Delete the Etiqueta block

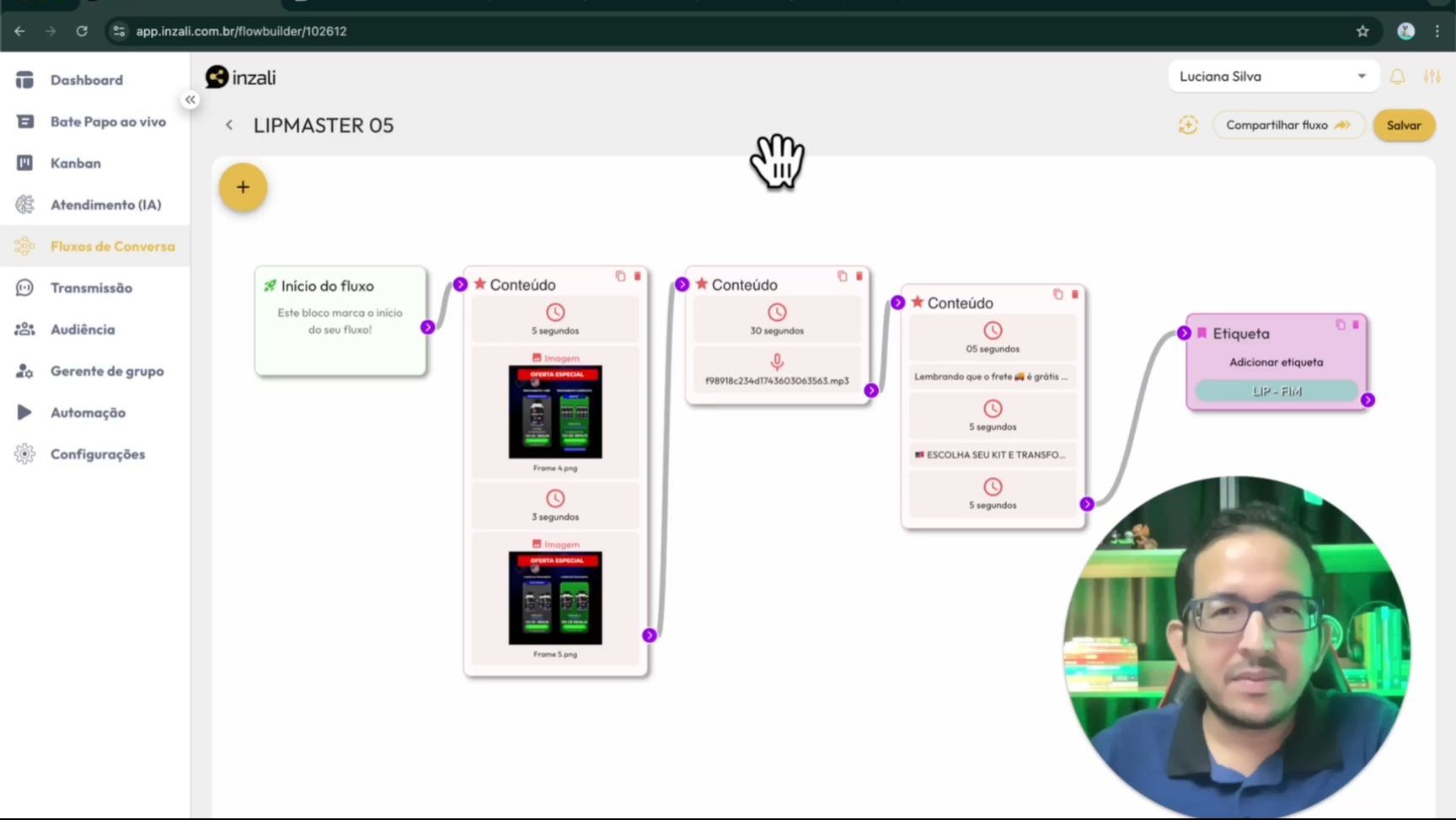point(1356,324)
